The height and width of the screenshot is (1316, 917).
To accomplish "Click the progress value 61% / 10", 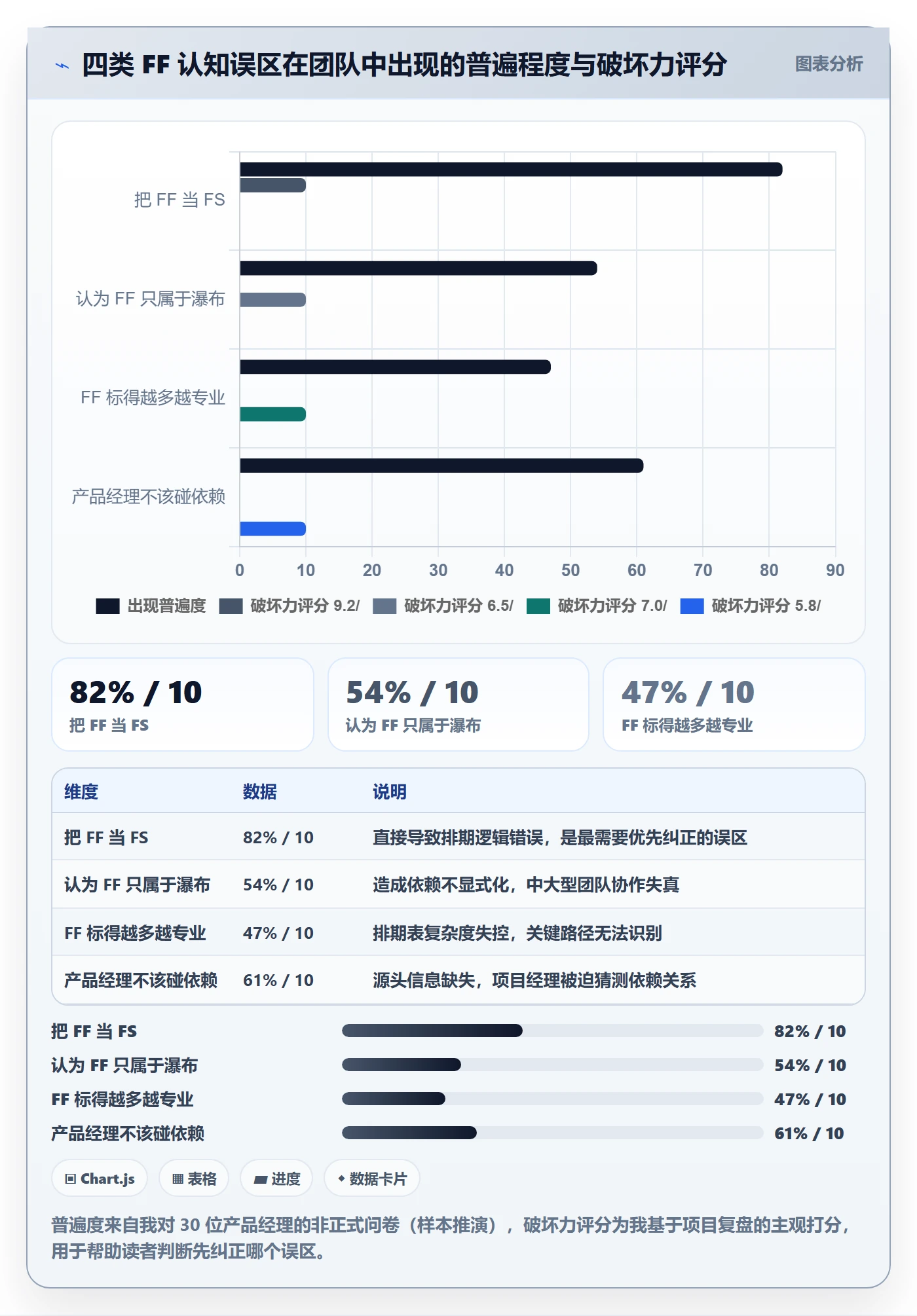I will 810,1133.
